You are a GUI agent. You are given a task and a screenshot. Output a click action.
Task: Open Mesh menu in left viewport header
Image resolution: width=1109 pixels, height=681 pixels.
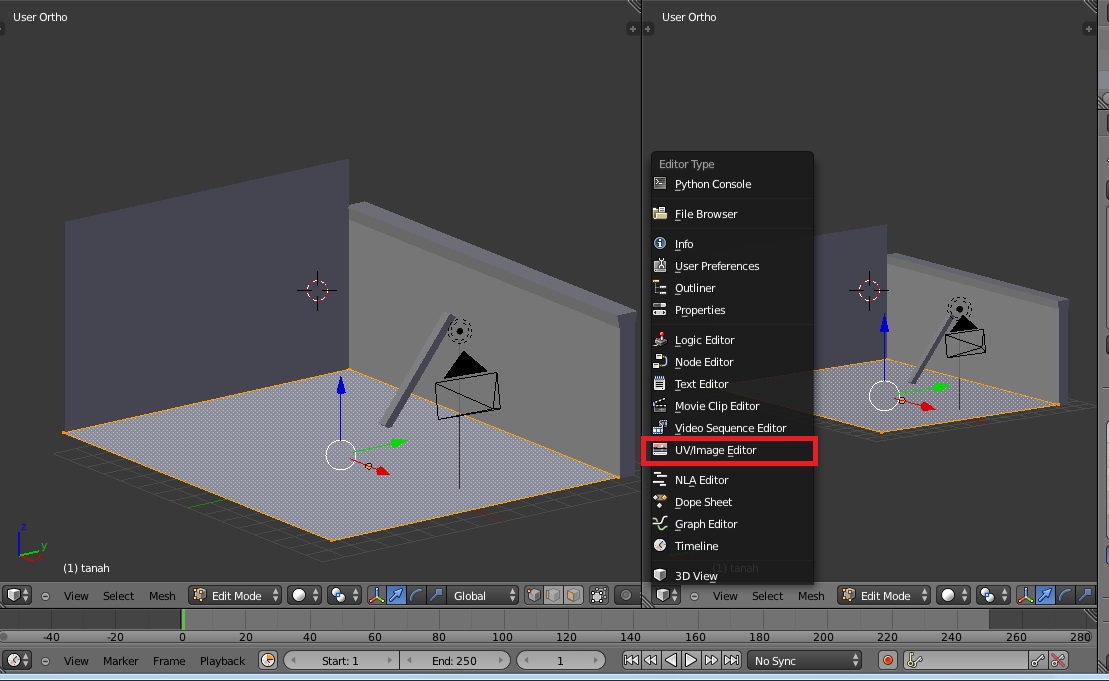[162, 596]
